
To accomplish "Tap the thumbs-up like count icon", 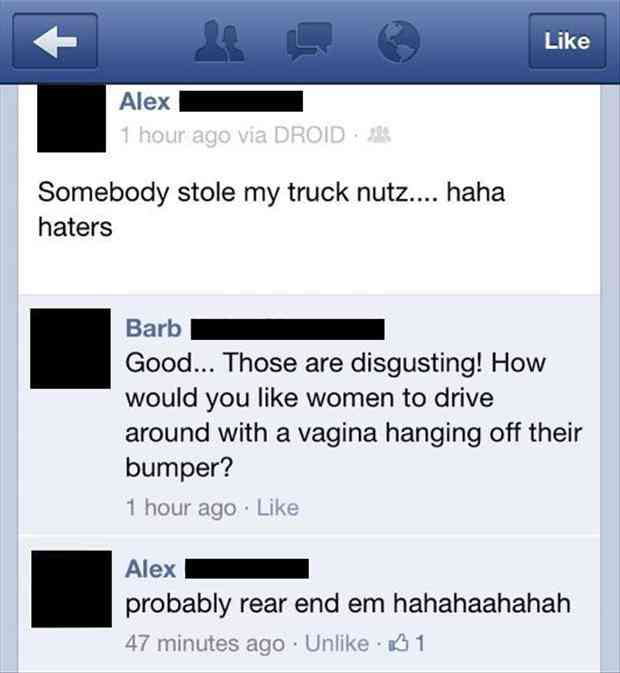I will 406,643.
